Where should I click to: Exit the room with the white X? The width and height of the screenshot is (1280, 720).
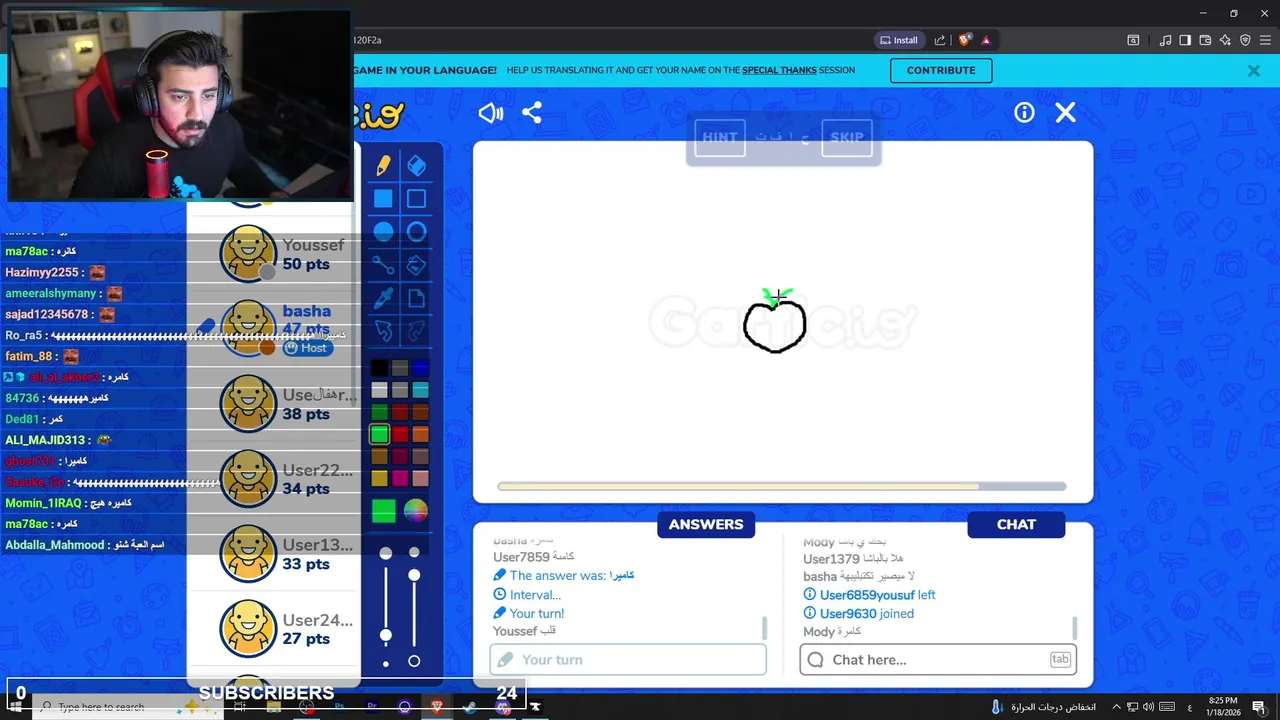(1066, 113)
